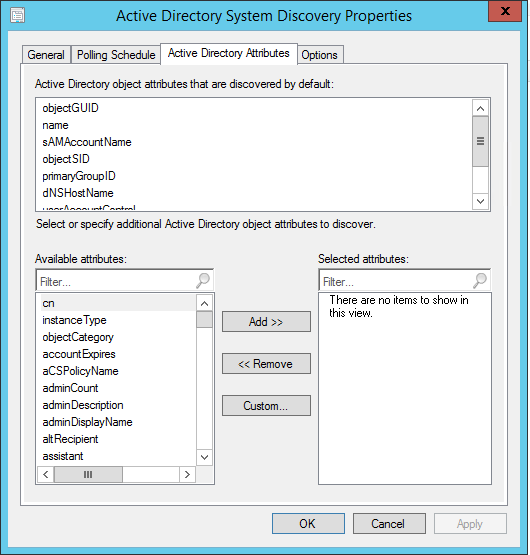Dismiss dialog with Cancel button
The width and height of the screenshot is (530, 555).
389,523
